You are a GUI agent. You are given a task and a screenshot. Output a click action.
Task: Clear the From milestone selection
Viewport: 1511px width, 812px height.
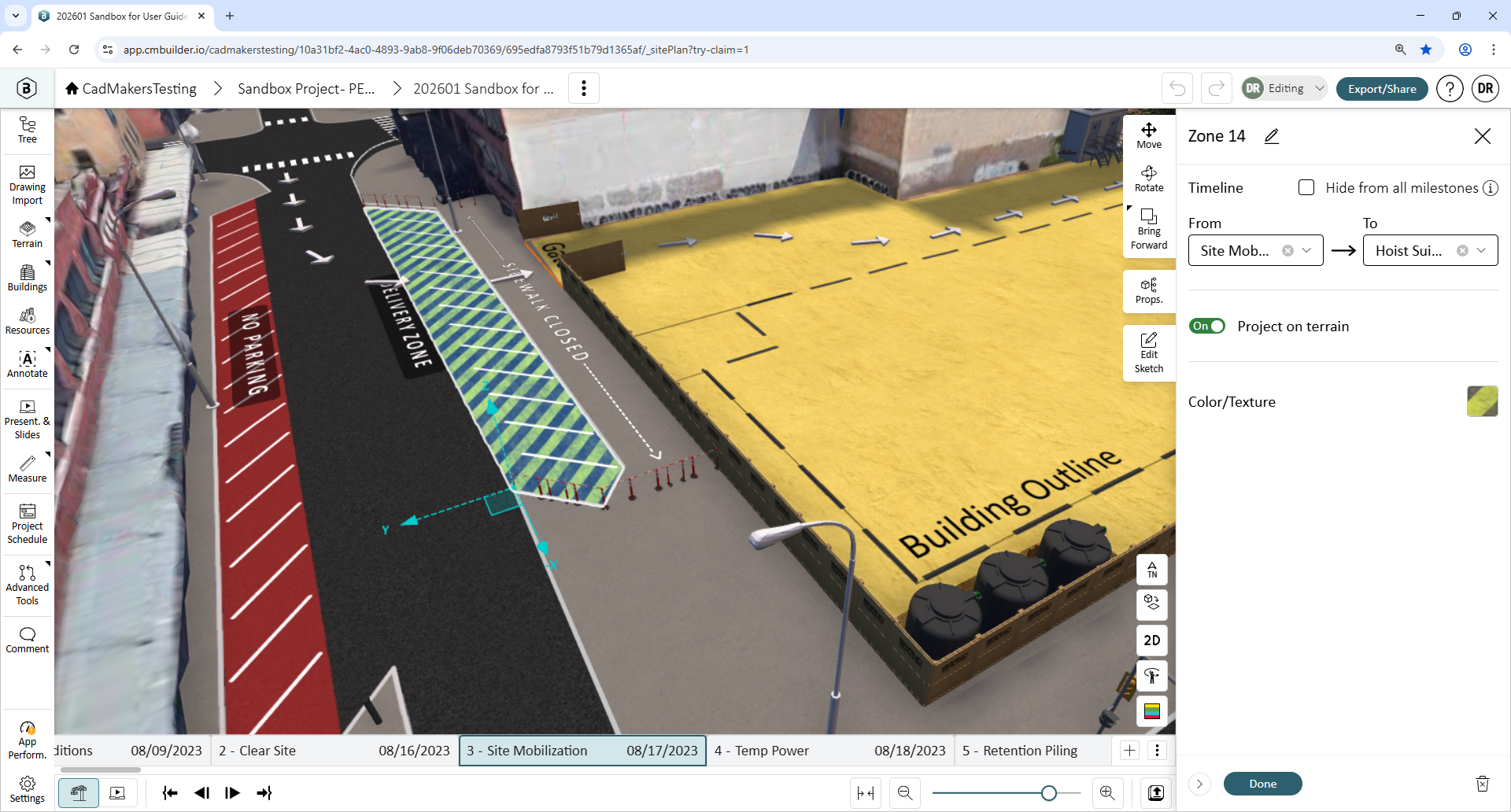(1287, 250)
